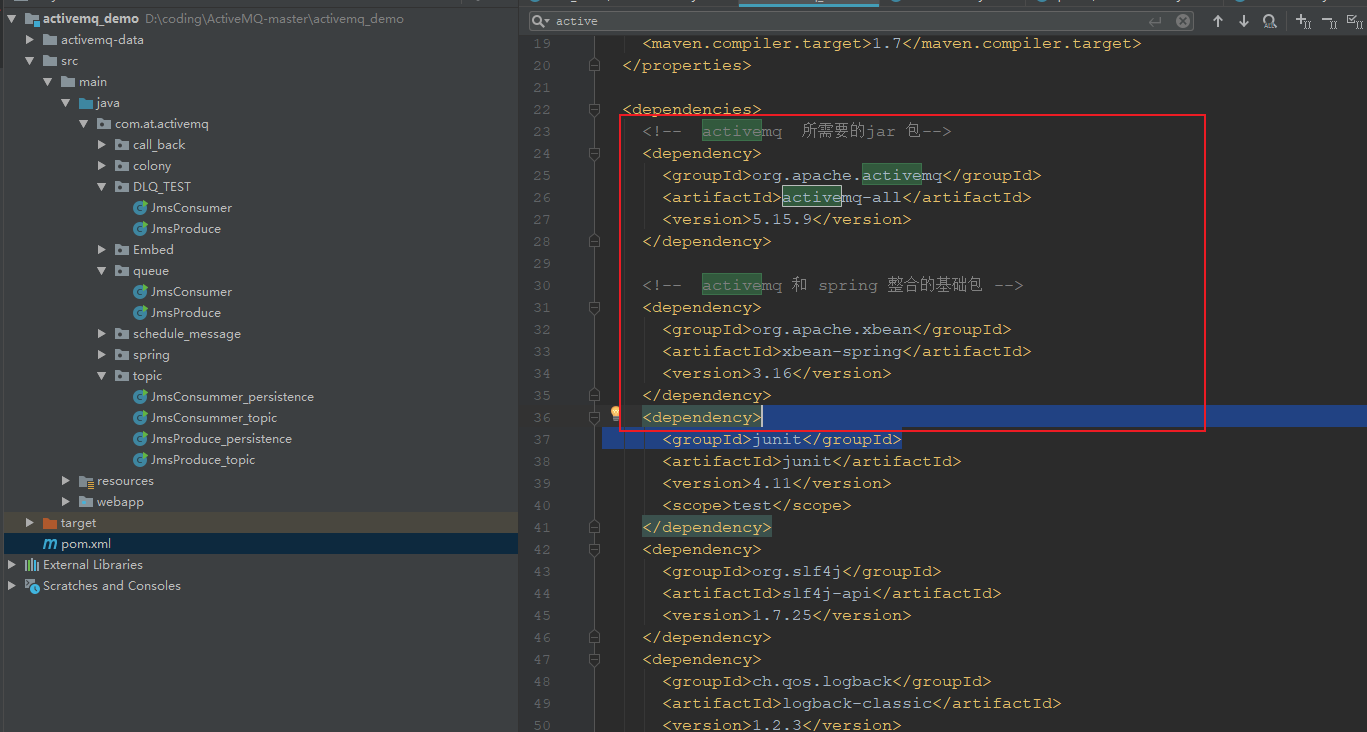The image size is (1367, 732).
Task: Click the opening dependencies tag on line 22
Action: point(692,109)
